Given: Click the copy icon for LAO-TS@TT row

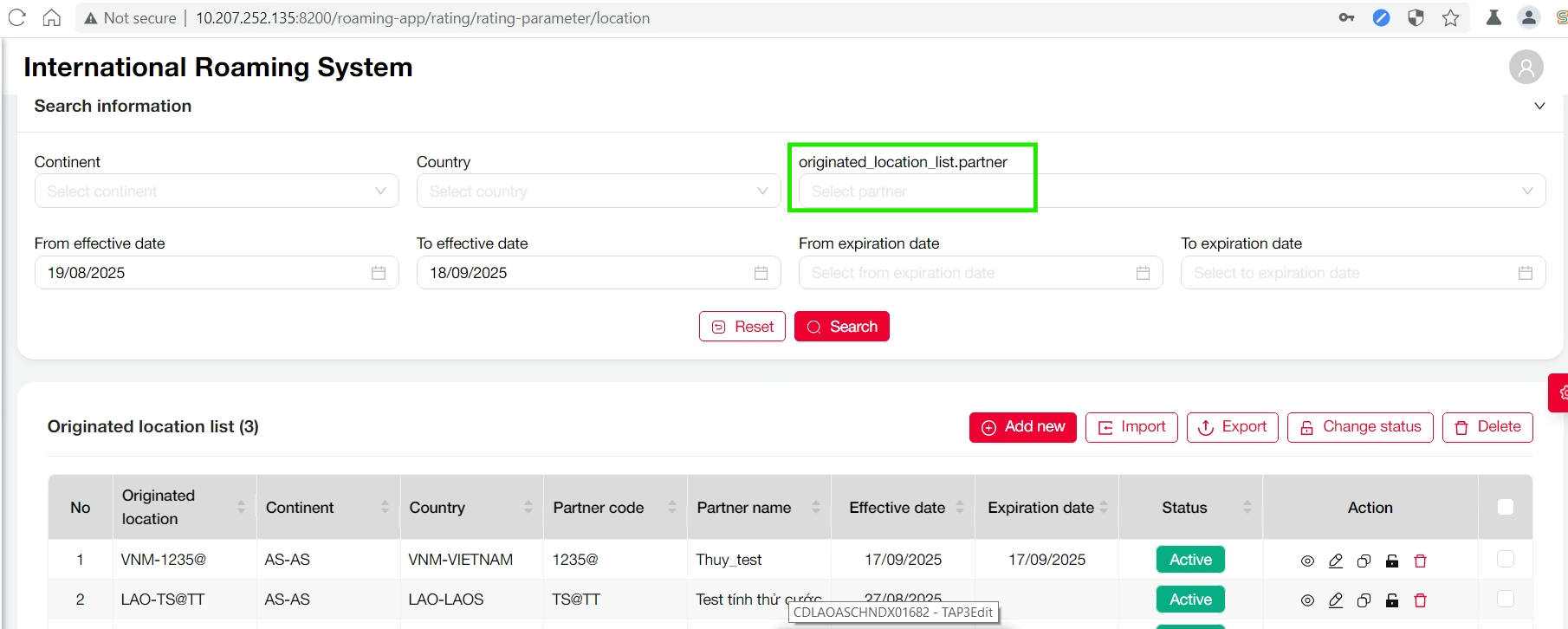Looking at the screenshot, I should pos(1364,600).
